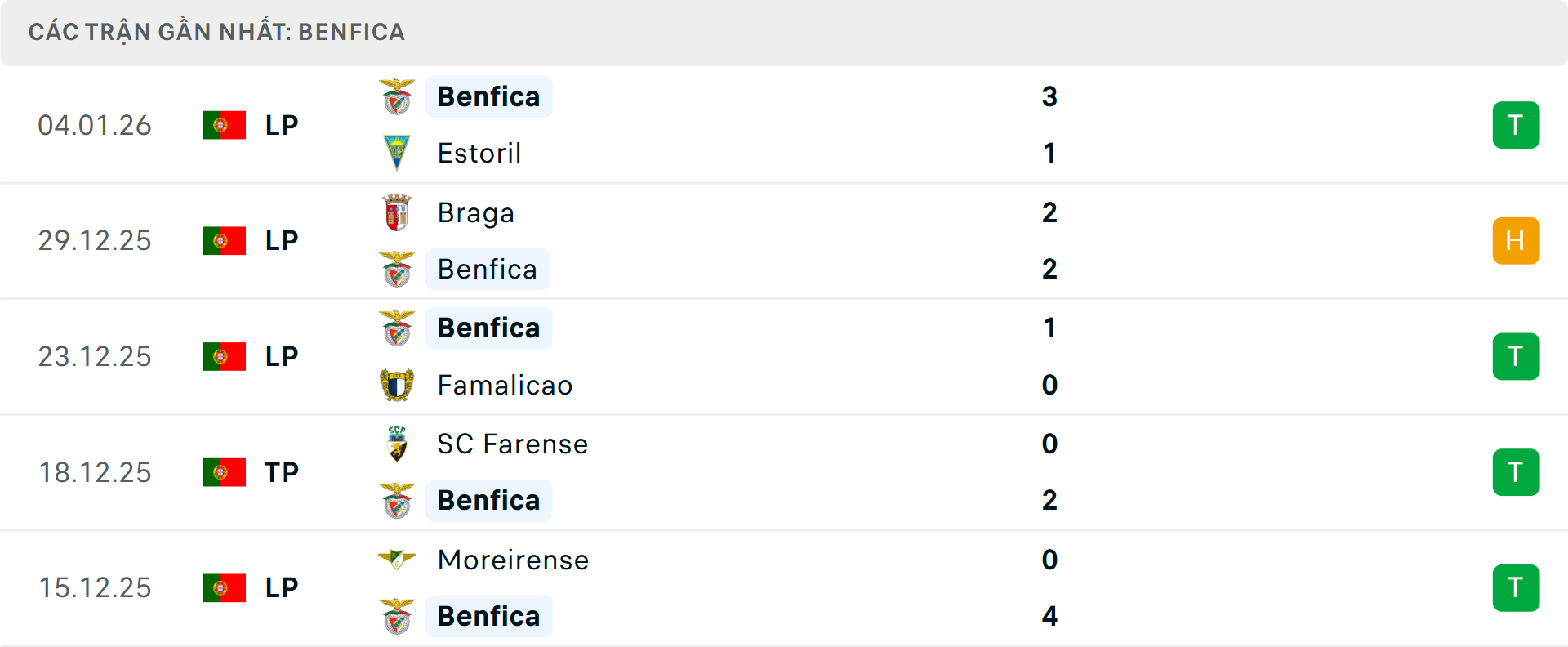Expand the LP label beside 23.12.25
Viewport: 1568px width, 647px height.
coord(280,356)
